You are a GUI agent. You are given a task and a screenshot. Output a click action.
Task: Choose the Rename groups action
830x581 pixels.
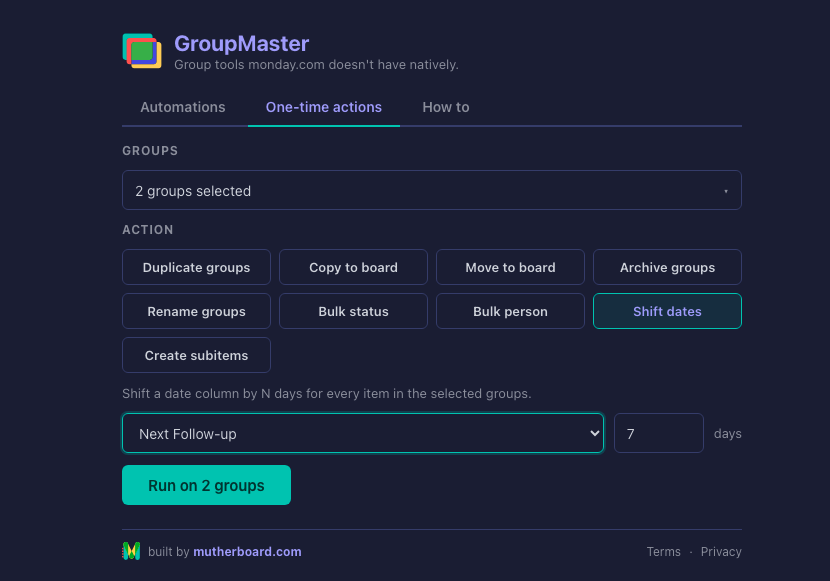pyautogui.click(x=196, y=311)
